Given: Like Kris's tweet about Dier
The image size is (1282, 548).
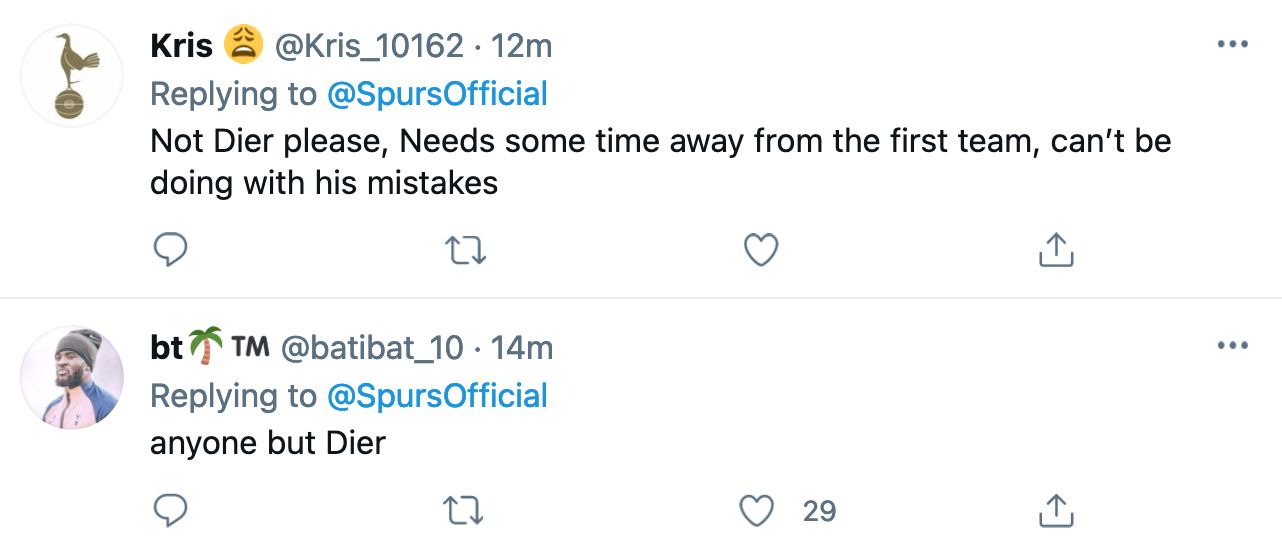Looking at the screenshot, I should coord(761,250).
